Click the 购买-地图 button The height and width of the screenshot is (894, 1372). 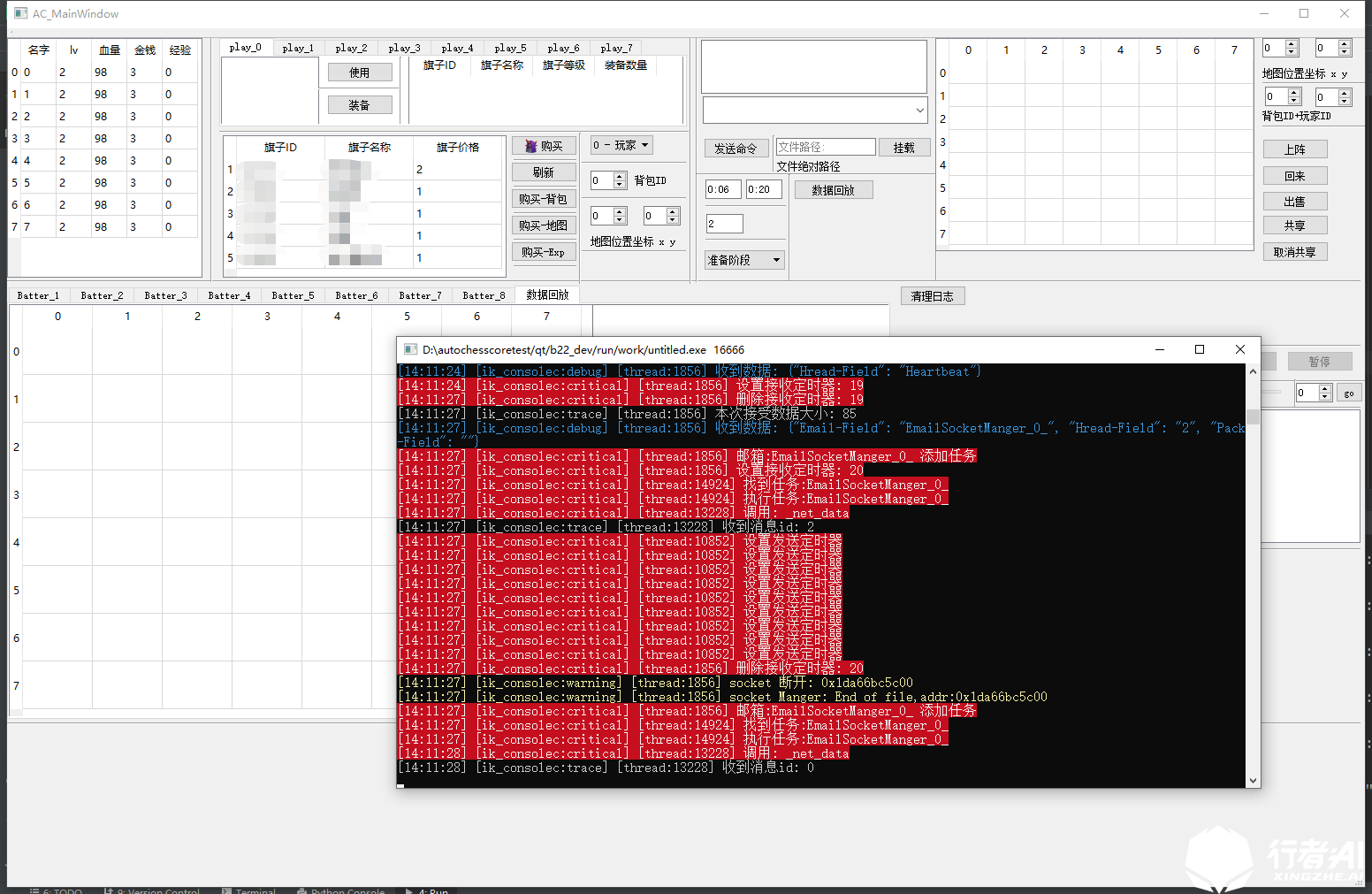[x=544, y=225]
